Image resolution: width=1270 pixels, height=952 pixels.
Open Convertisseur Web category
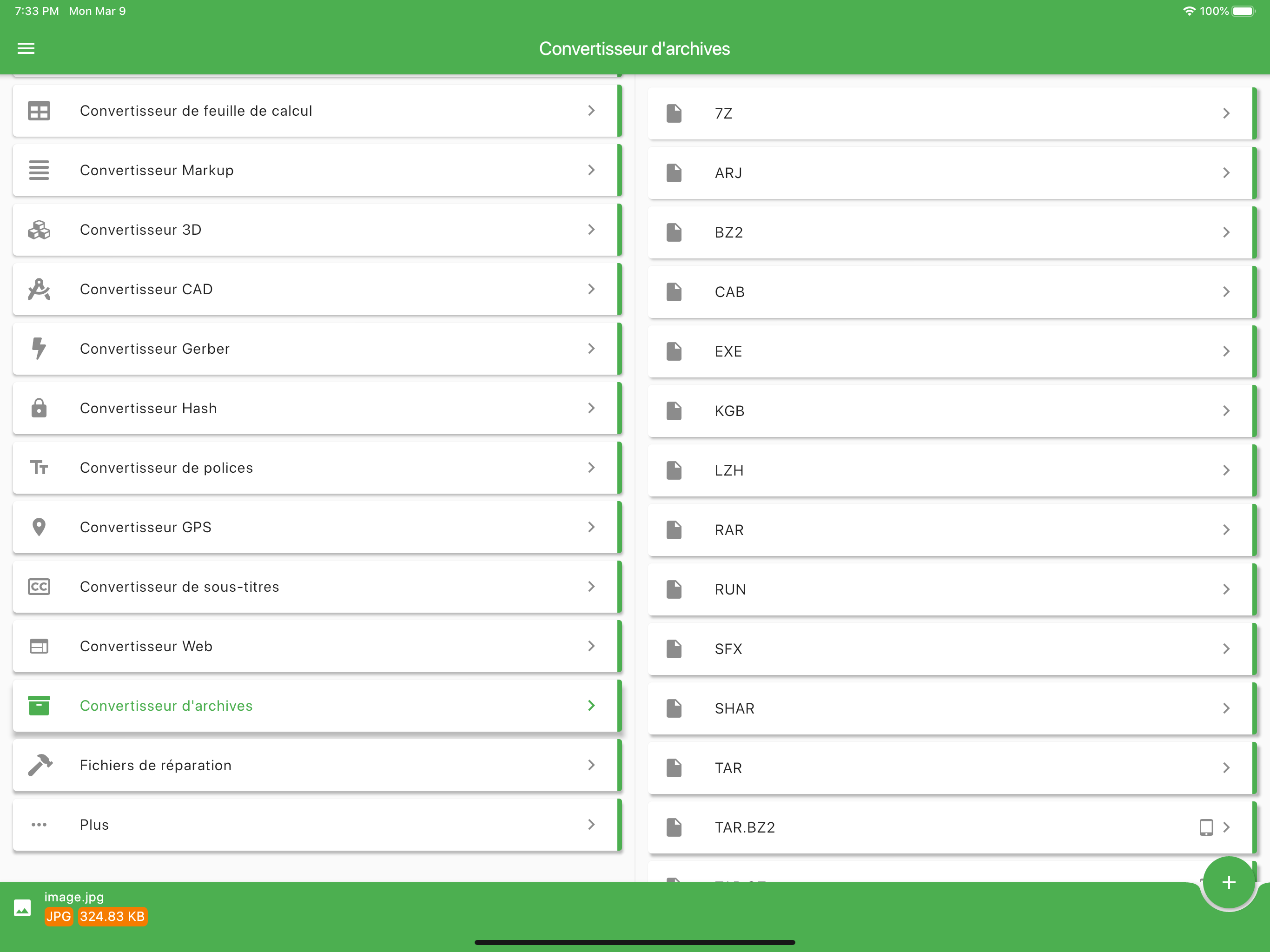146,647
